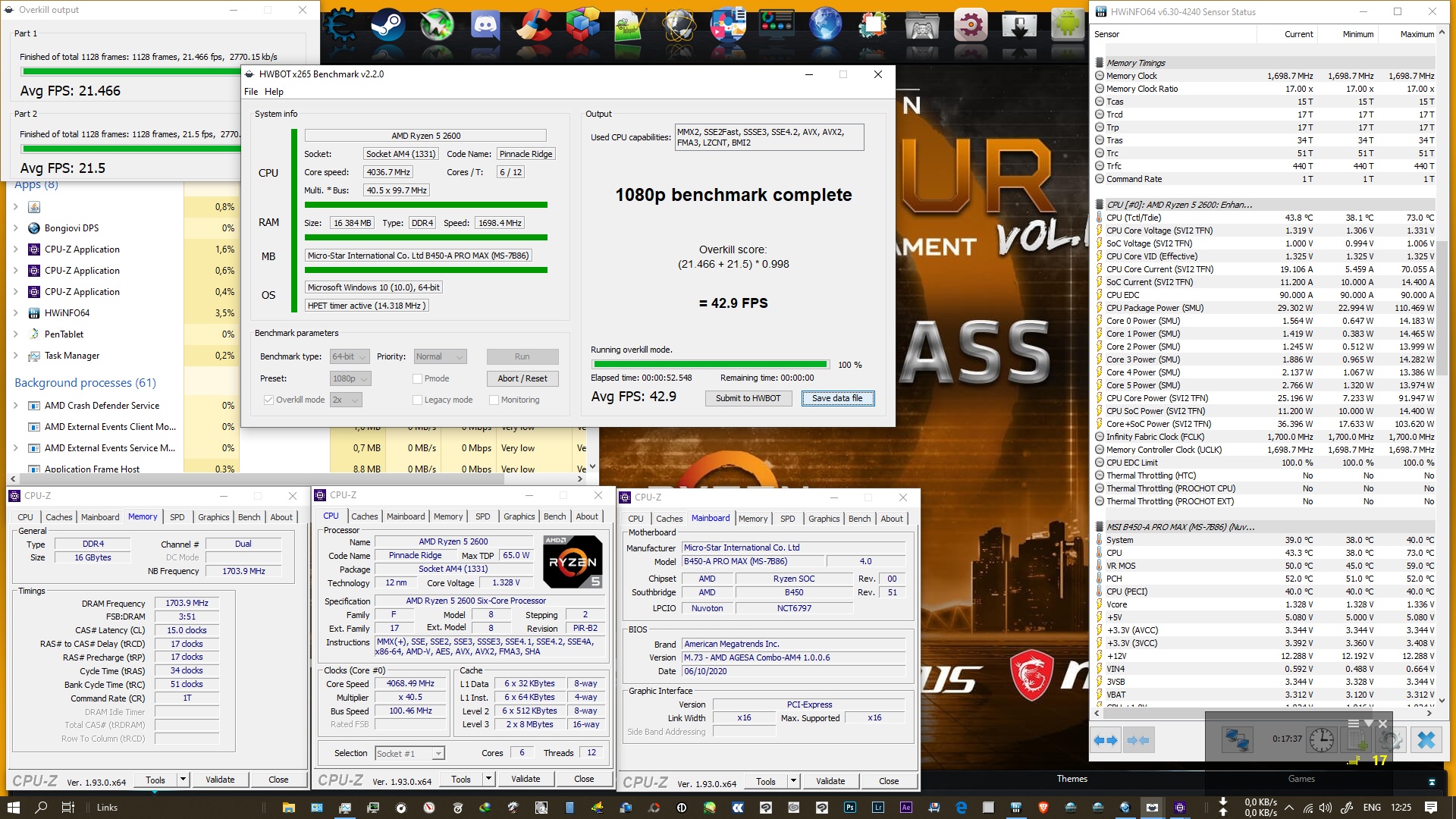
Task: Enable the Pmode checkbox
Action: pos(417,378)
